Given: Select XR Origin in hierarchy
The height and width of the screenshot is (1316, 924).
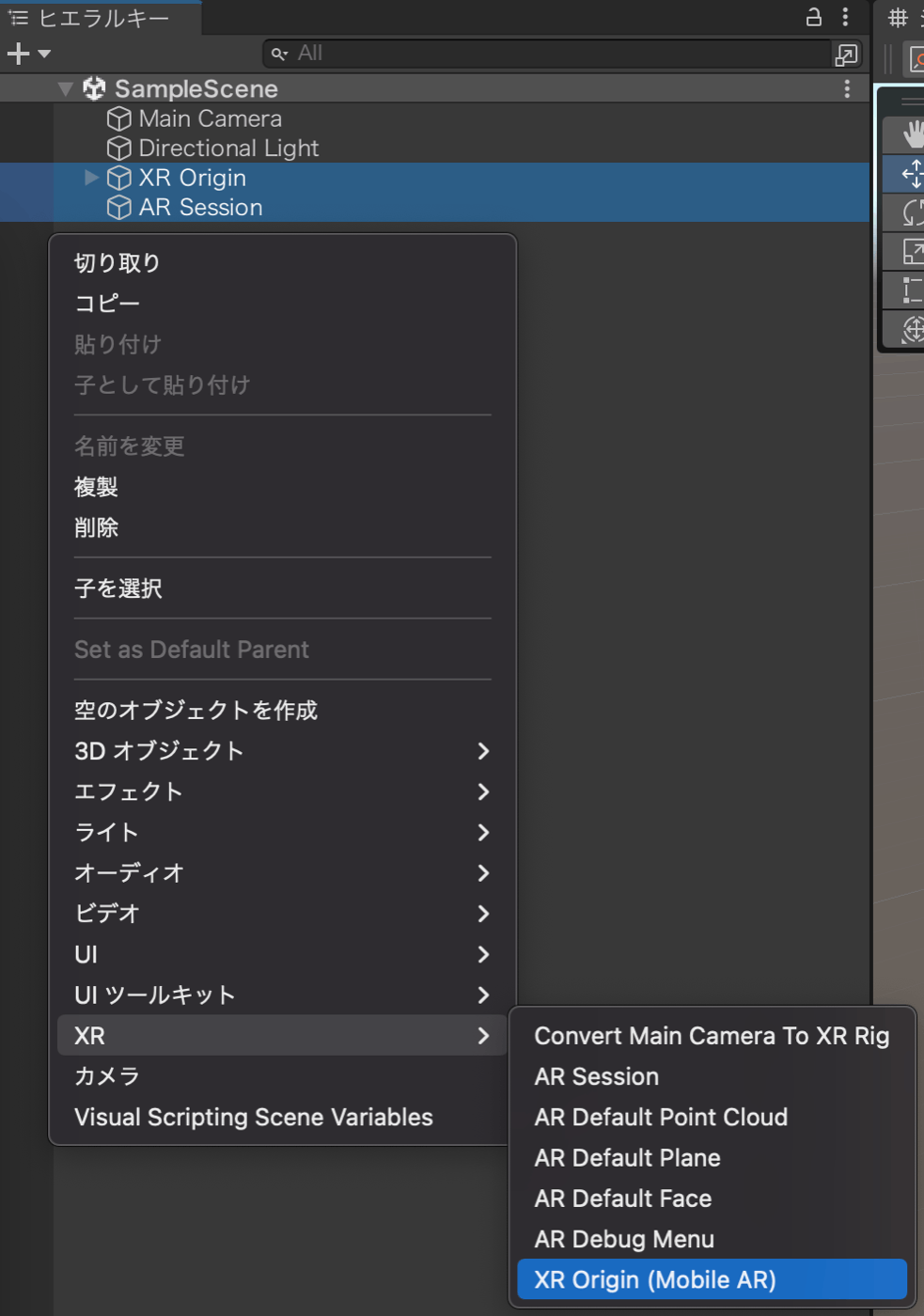Looking at the screenshot, I should 192,178.
